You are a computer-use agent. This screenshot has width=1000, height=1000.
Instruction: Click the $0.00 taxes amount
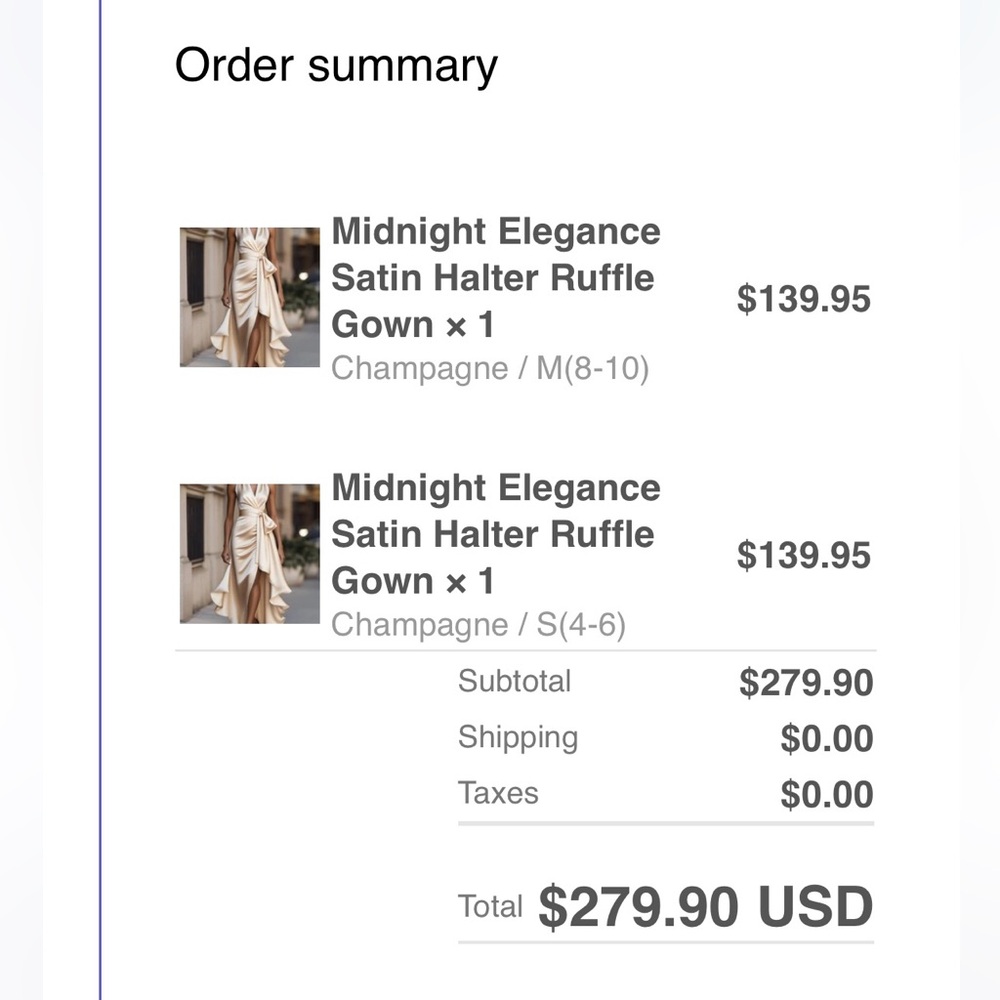tap(827, 795)
